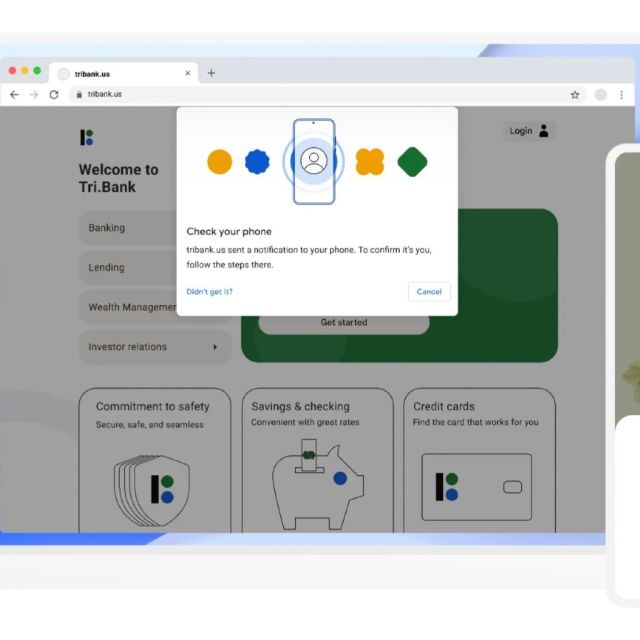Click the Get started button
The height and width of the screenshot is (640, 640).
[x=344, y=323]
